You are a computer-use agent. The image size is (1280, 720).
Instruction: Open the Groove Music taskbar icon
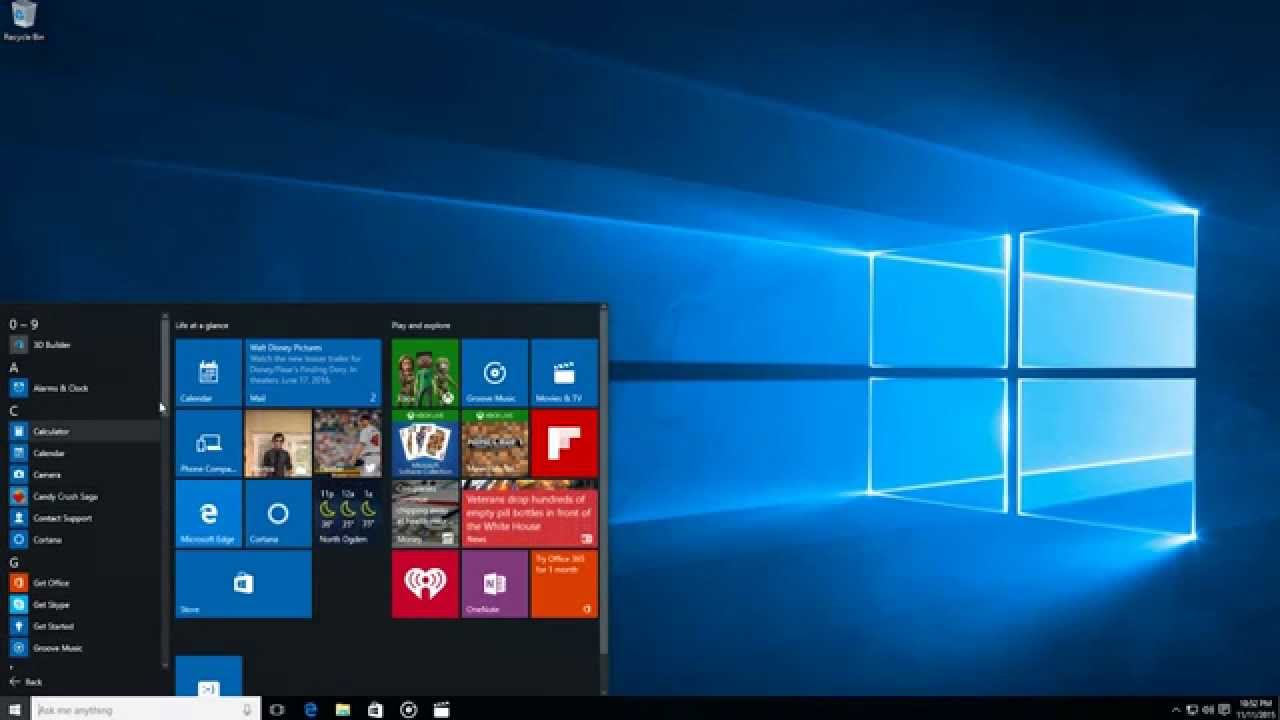coord(408,710)
